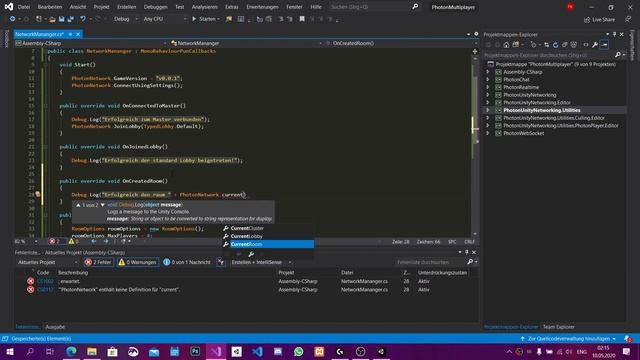Click the Live Share icon
Viewport: 640px width, 360px height.
coord(587,20)
